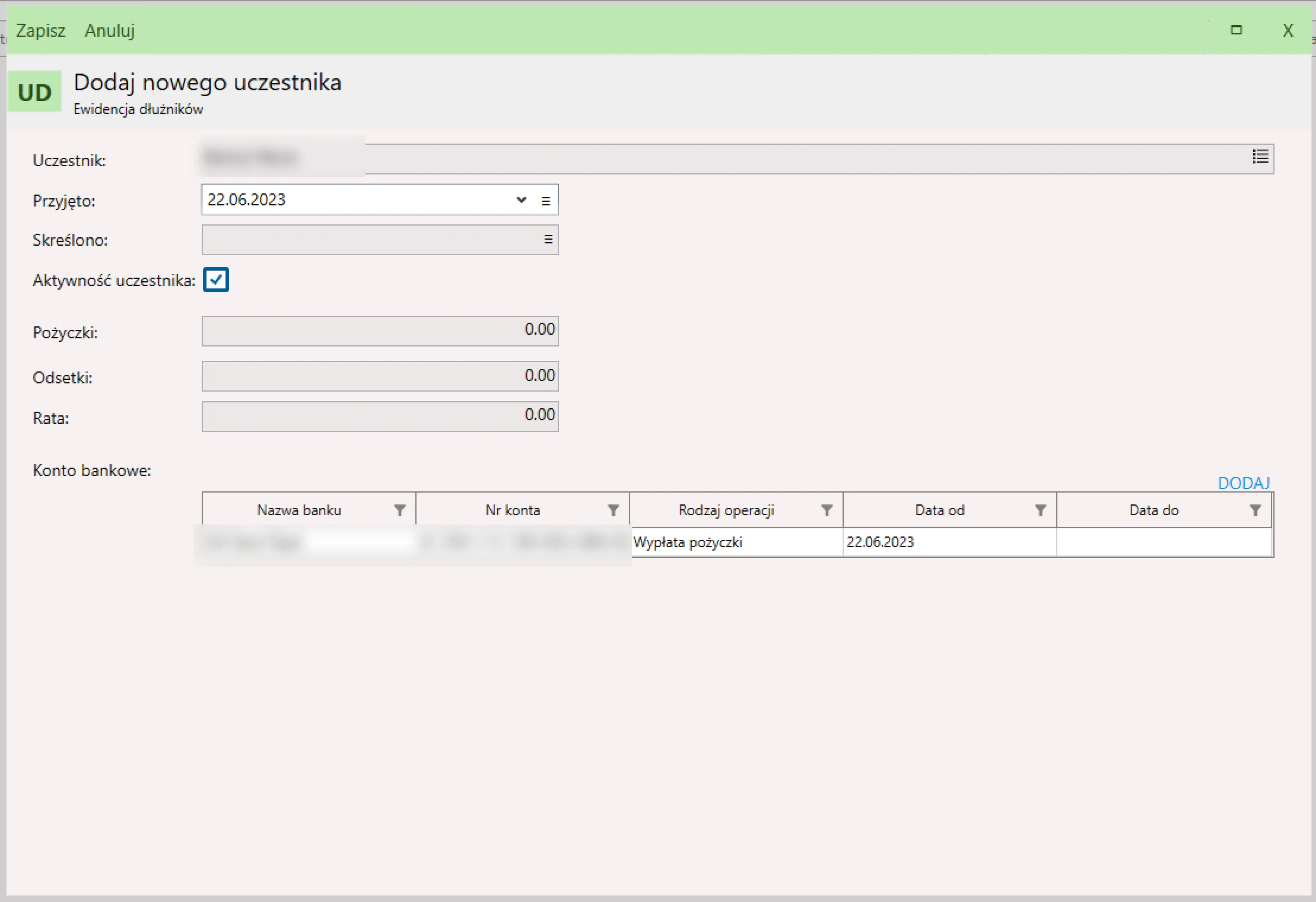Click Anuluj to cancel the form

pos(109,30)
